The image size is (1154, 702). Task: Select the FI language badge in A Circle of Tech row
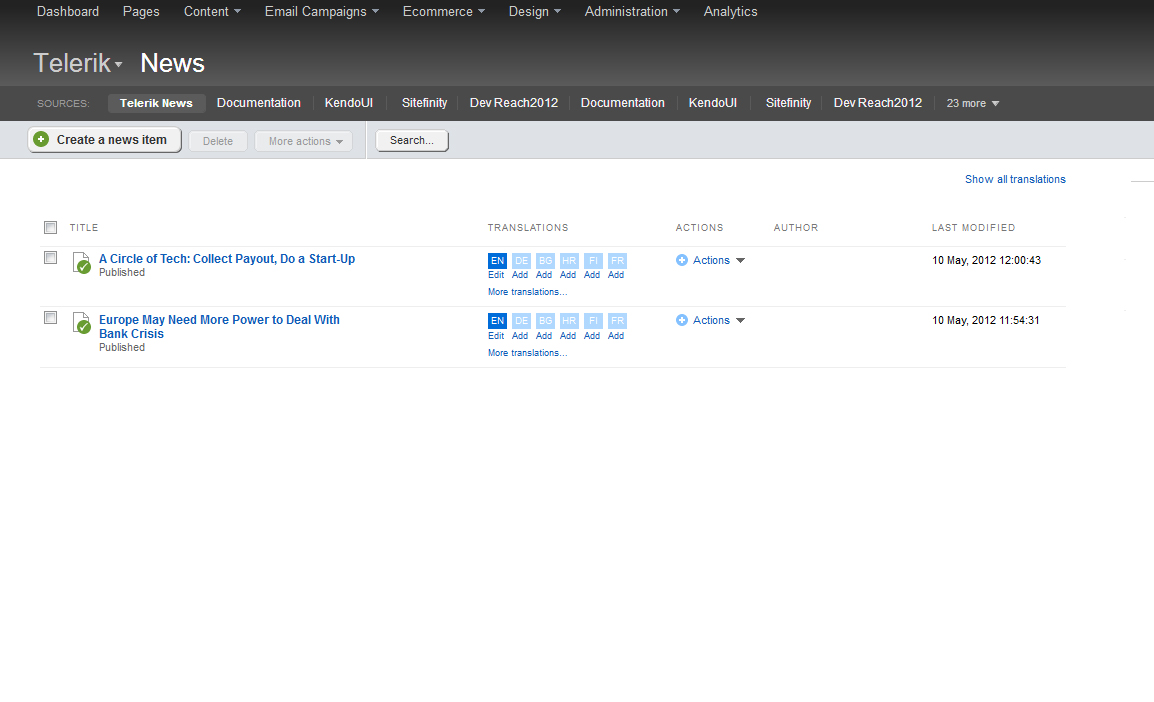[593, 260]
